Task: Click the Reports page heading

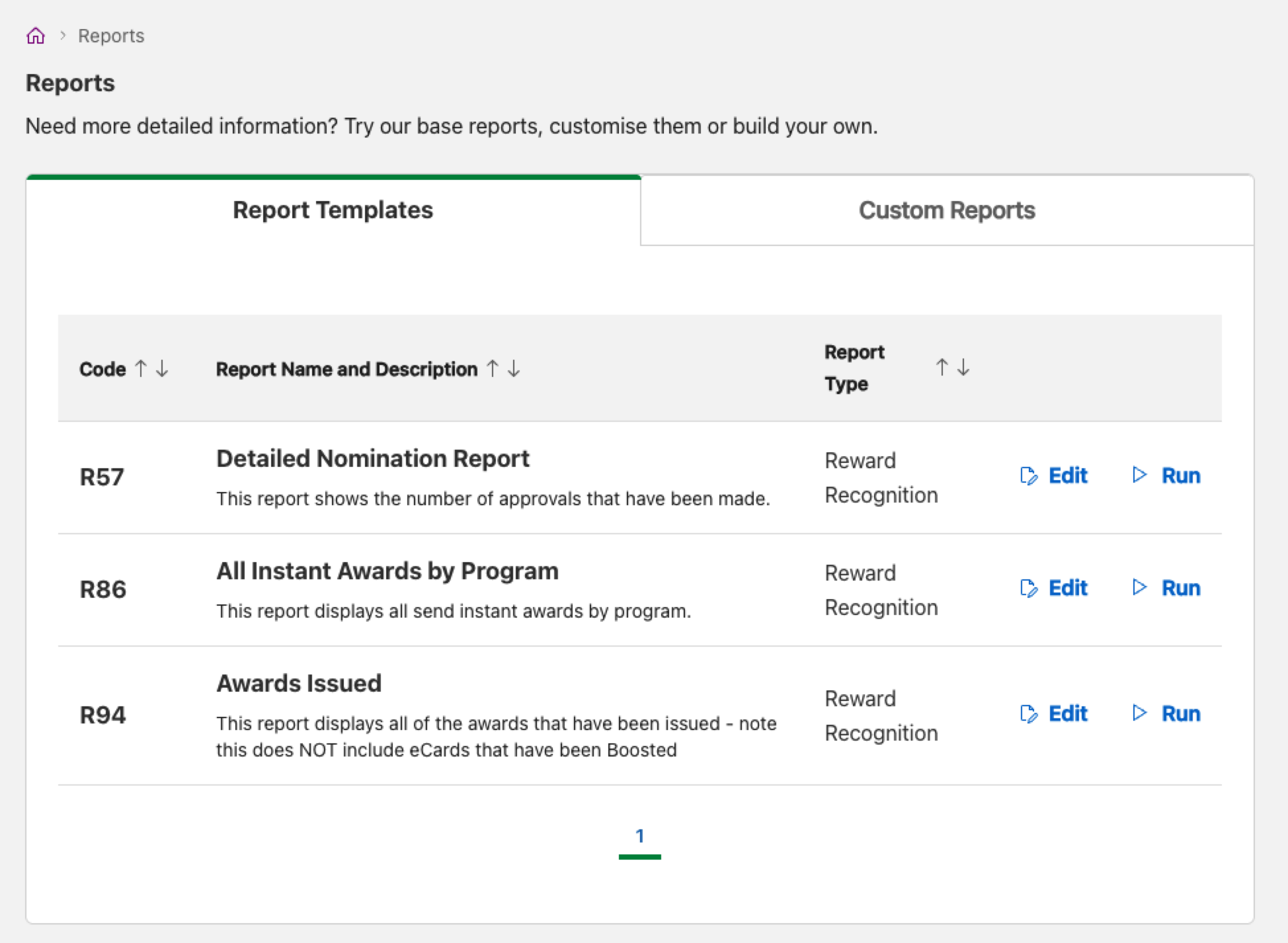Action: pos(70,83)
